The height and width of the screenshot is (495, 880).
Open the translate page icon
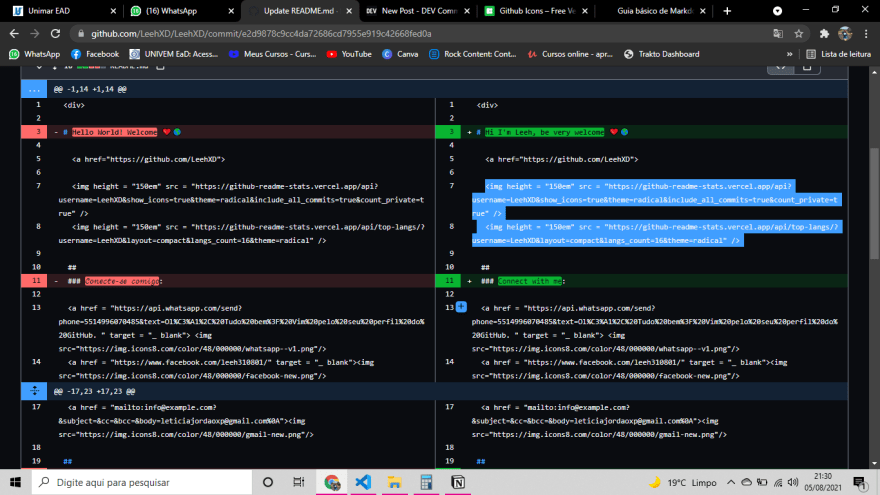778,34
